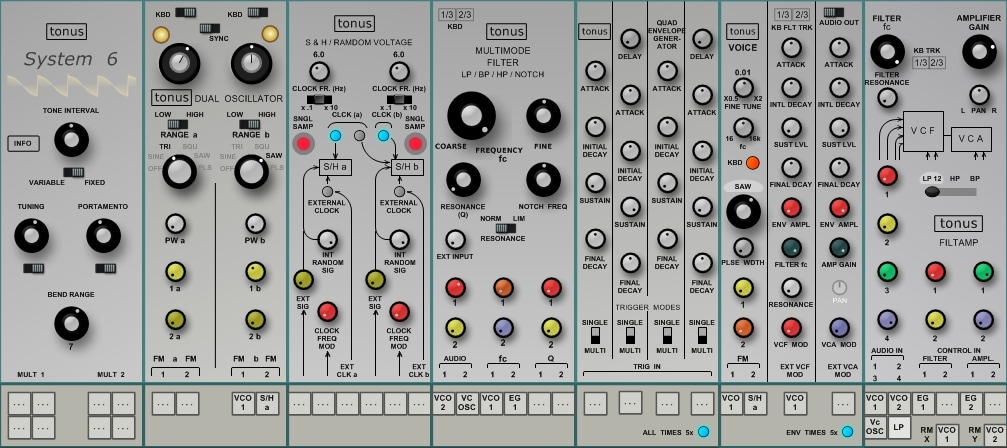Click the oscillator b waveform selector knob

pos(251,171)
